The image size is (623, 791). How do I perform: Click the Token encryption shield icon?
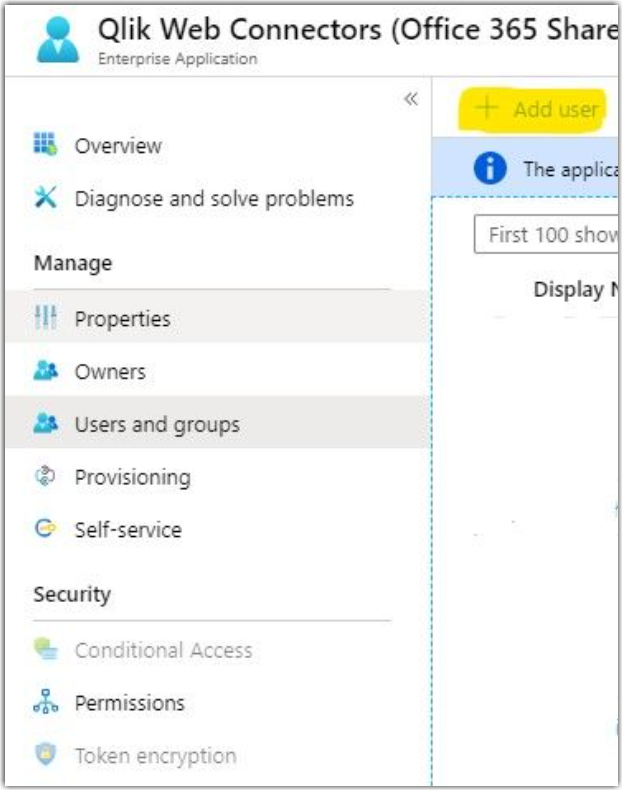pyautogui.click(x=46, y=756)
